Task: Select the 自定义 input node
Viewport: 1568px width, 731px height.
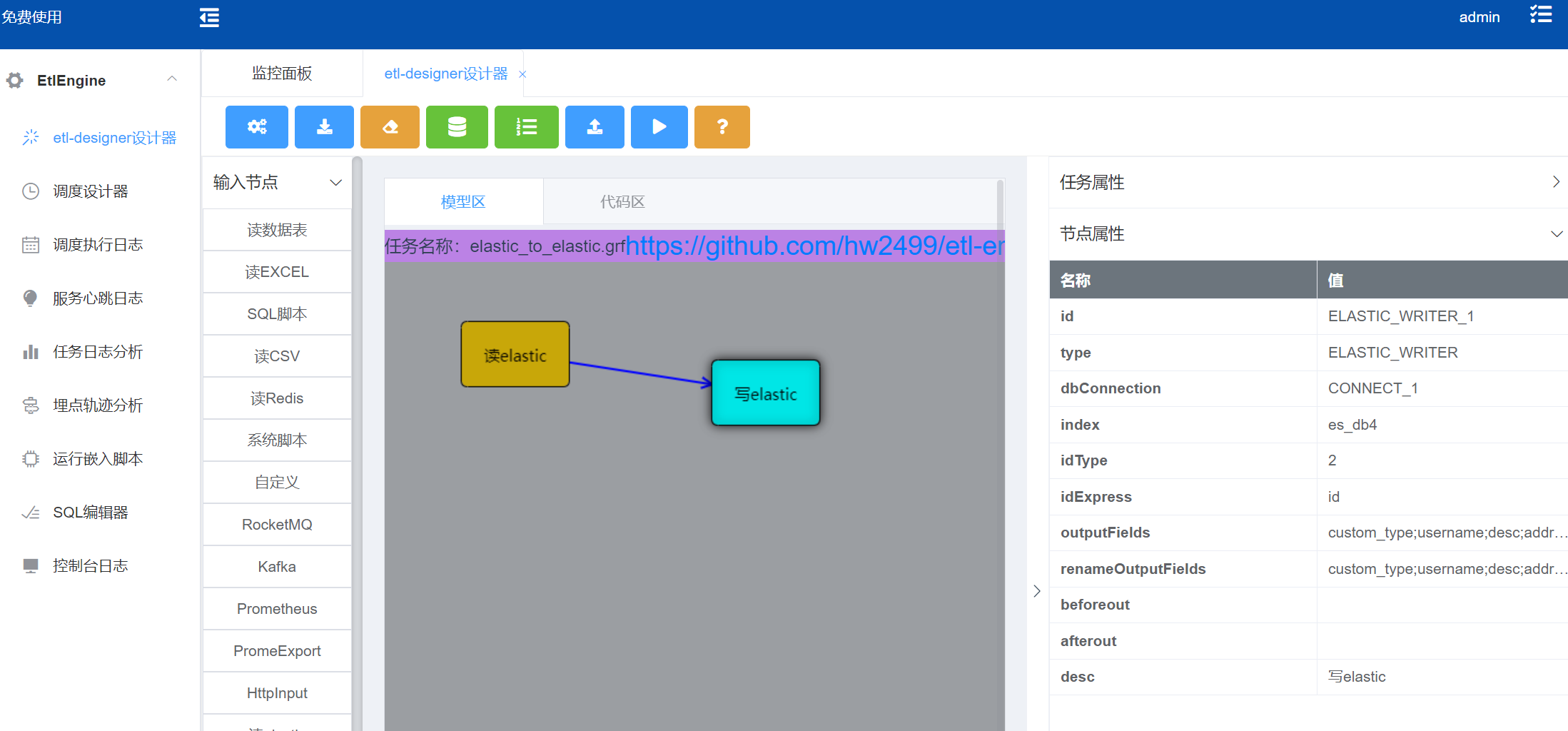Action: [x=277, y=483]
